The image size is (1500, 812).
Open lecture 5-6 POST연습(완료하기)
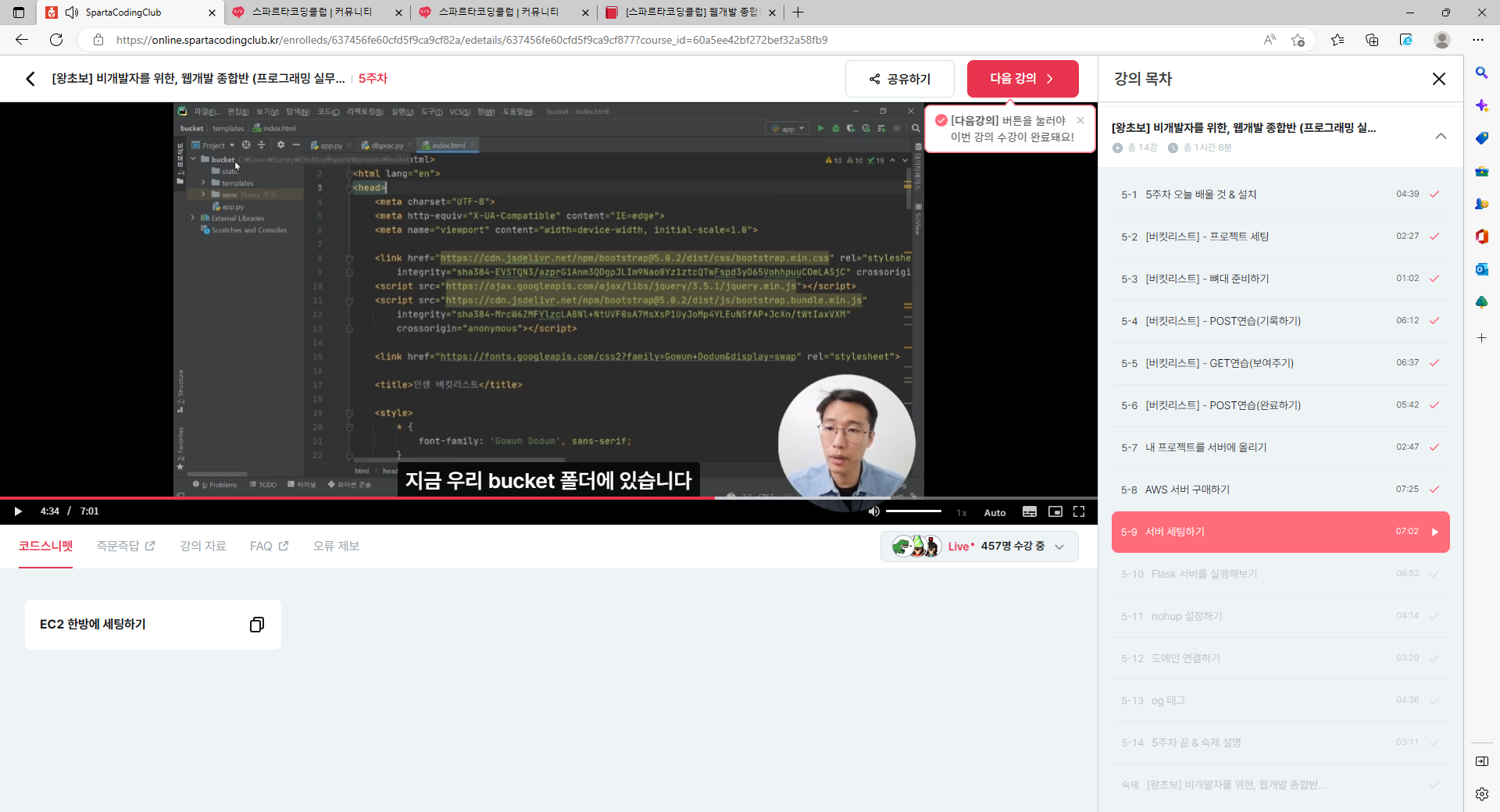click(x=1280, y=405)
